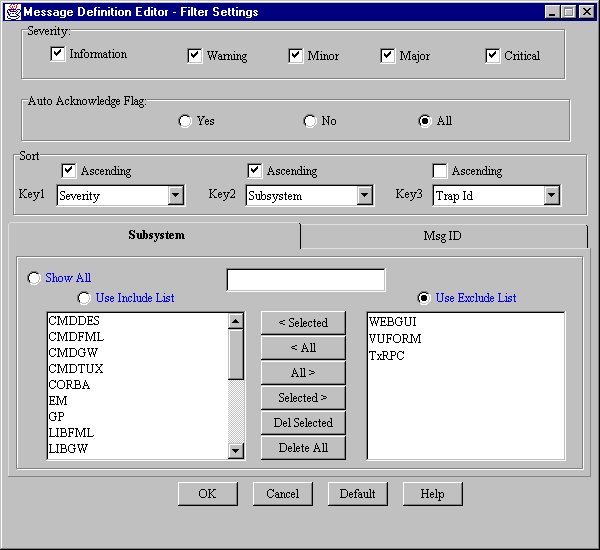The width and height of the screenshot is (600, 550).
Task: Click the Delete All button
Action: pos(303,447)
